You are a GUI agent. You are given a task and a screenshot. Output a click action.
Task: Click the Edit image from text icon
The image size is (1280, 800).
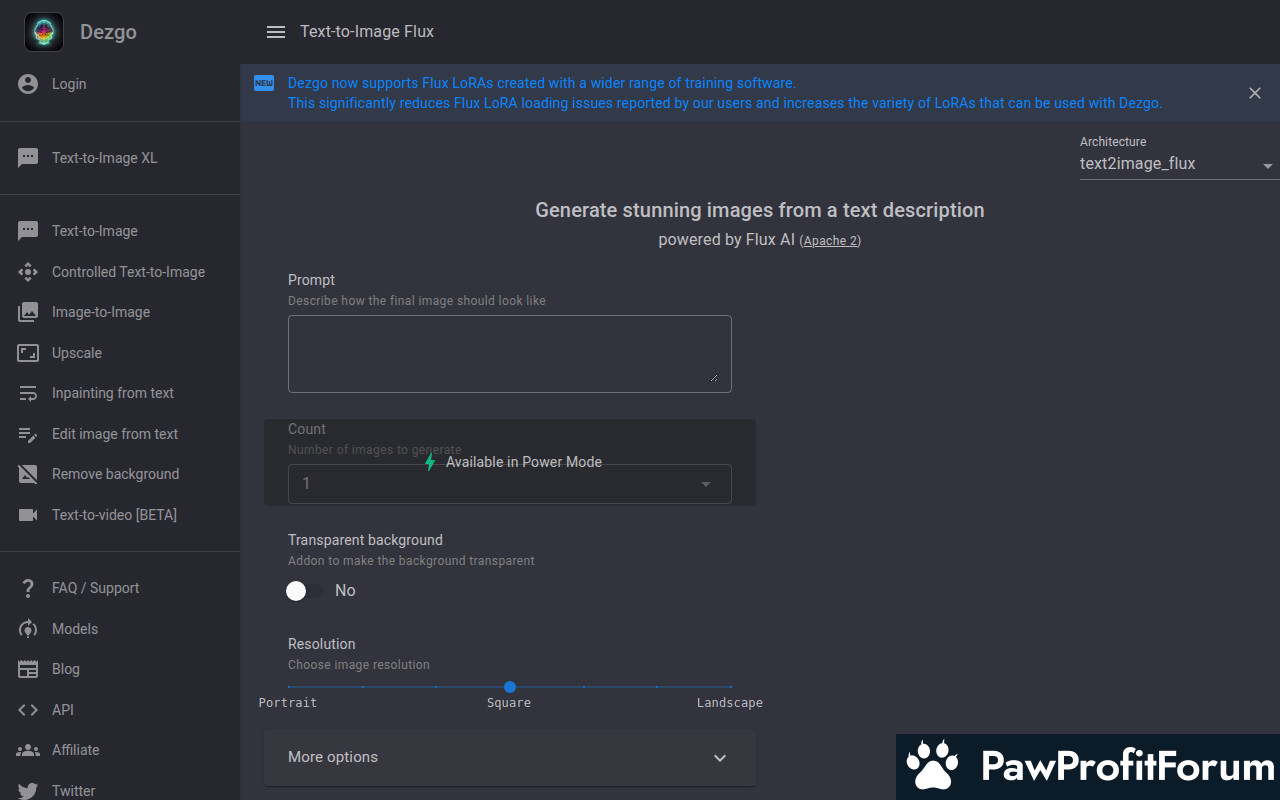[x=28, y=434]
